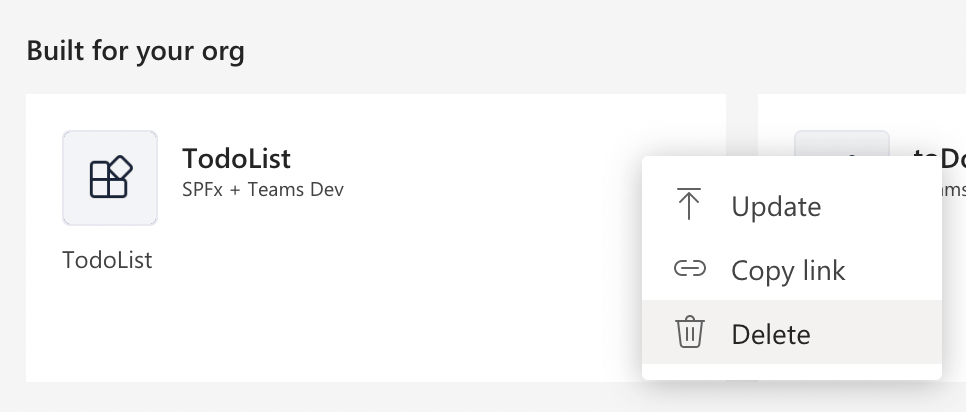
Task: Open the bold TodoList app title
Action: coord(236,158)
